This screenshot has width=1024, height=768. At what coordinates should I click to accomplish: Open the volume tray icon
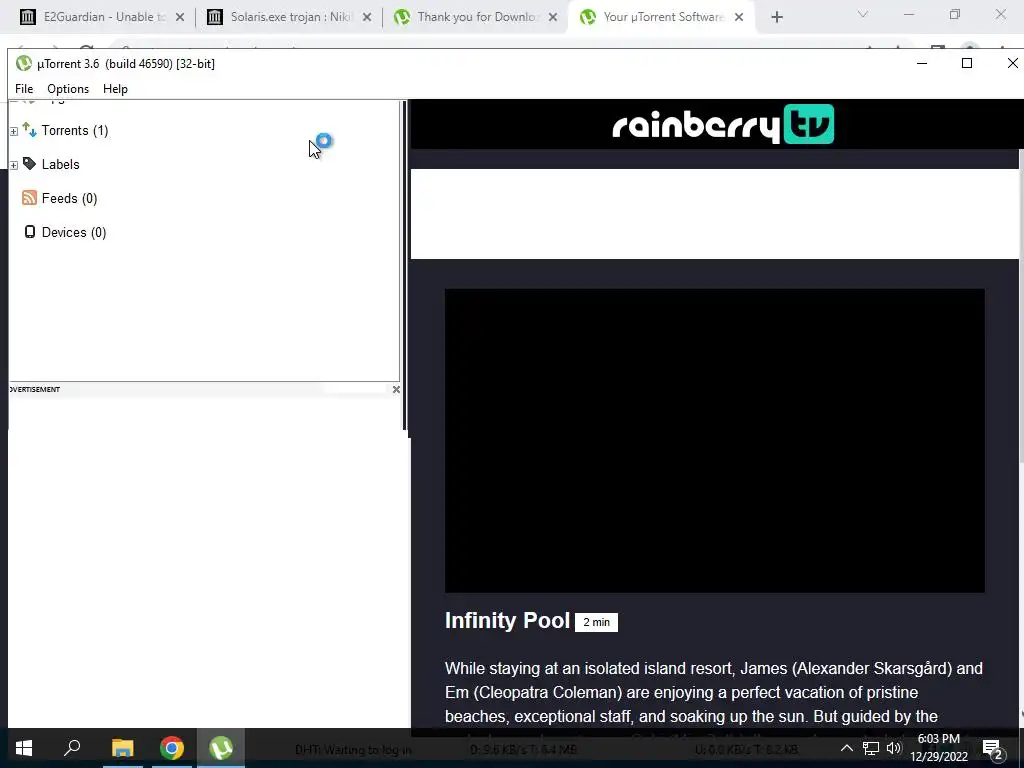894,748
